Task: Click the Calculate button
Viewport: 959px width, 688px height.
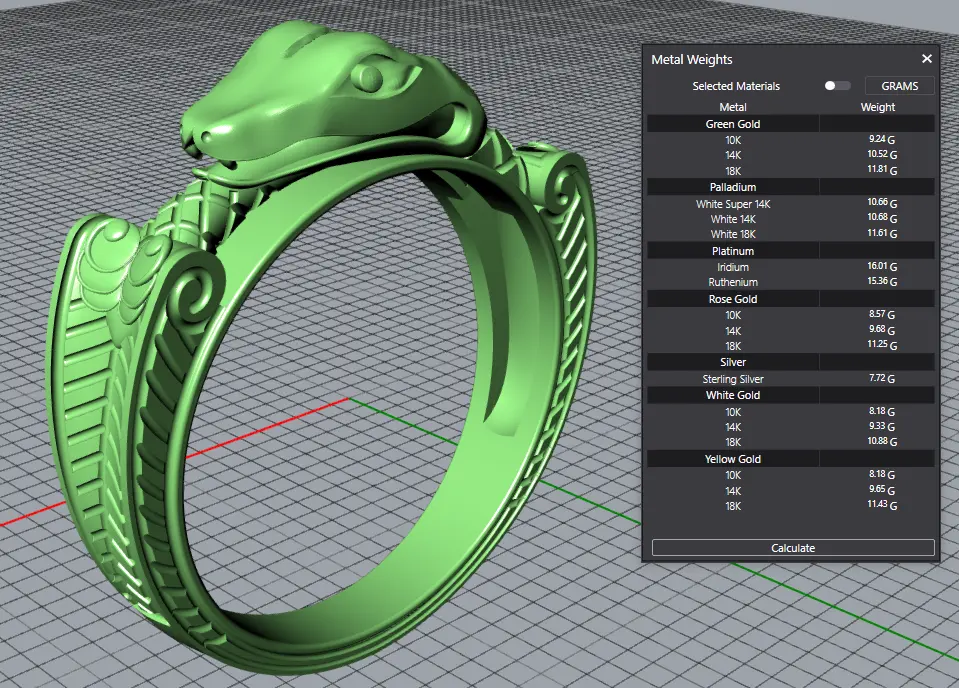Action: [793, 548]
